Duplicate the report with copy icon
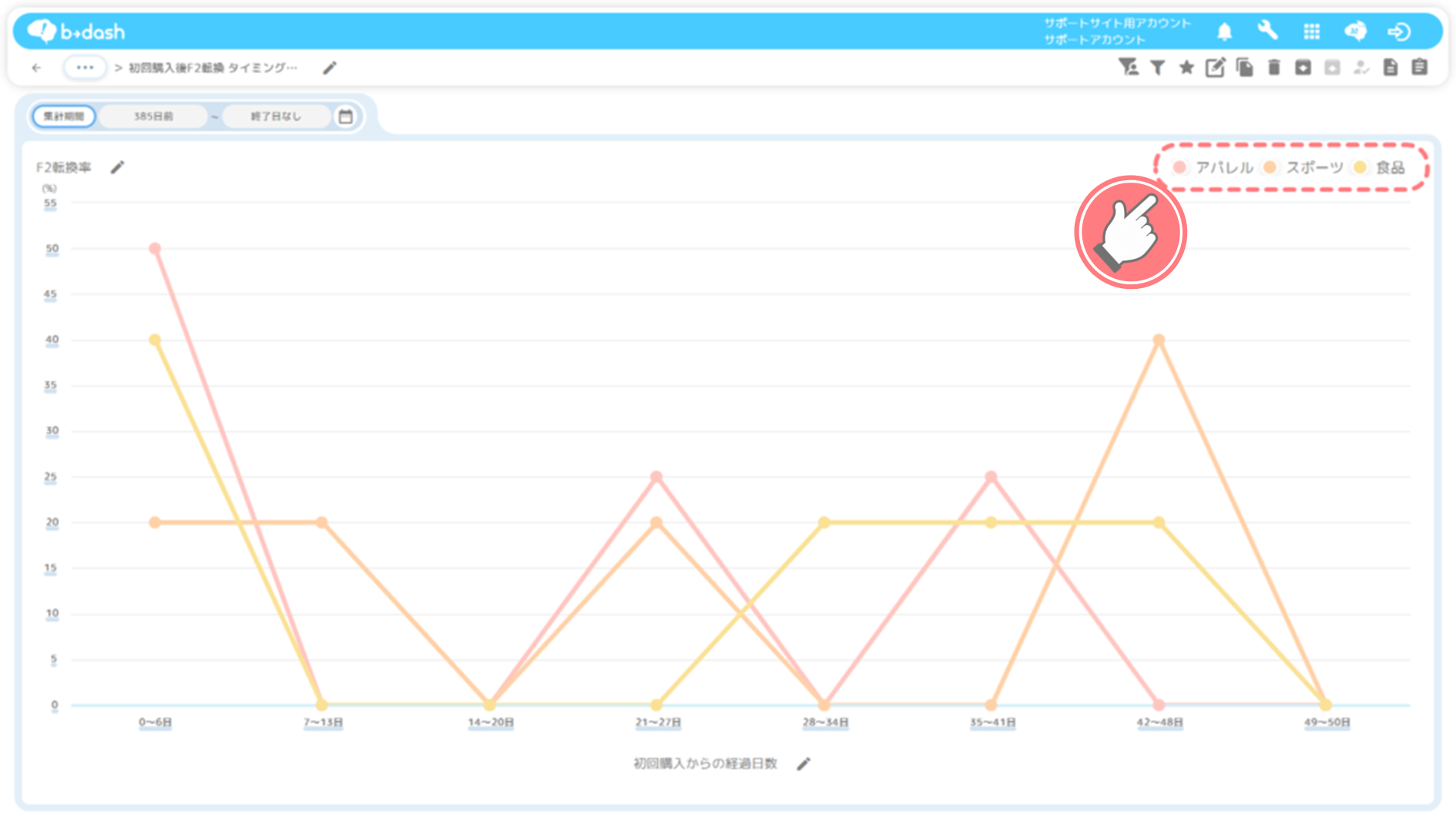 coord(1244,68)
